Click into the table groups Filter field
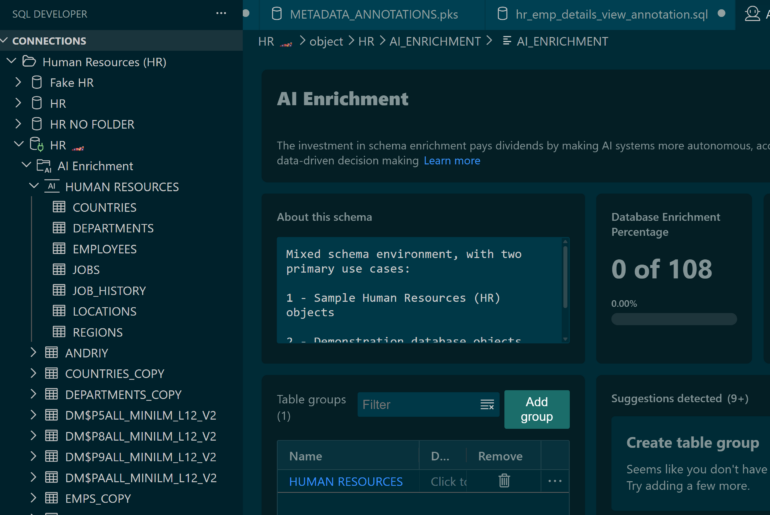This screenshot has height=515, width=770. [x=417, y=405]
